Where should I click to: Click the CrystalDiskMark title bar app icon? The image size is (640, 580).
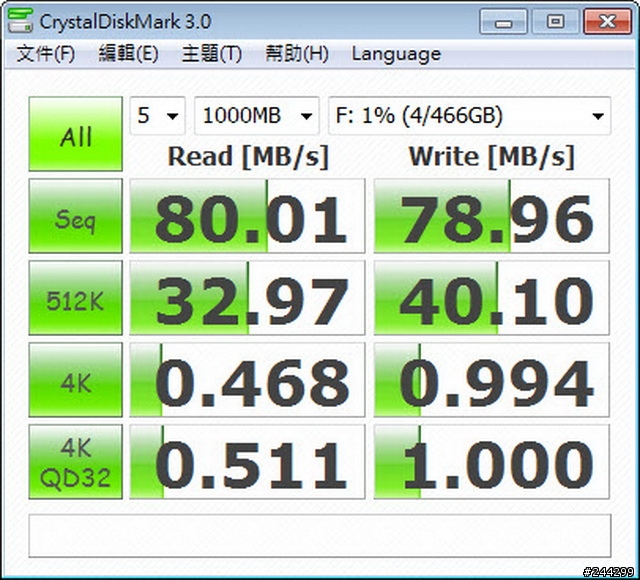pos(20,20)
